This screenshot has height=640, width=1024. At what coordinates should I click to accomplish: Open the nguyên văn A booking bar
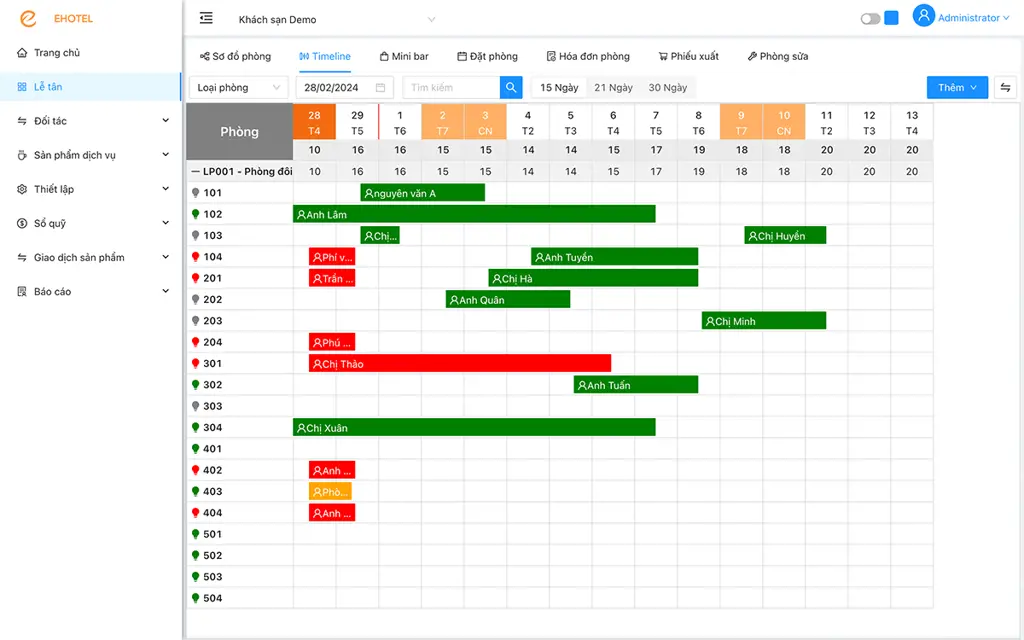(423, 193)
